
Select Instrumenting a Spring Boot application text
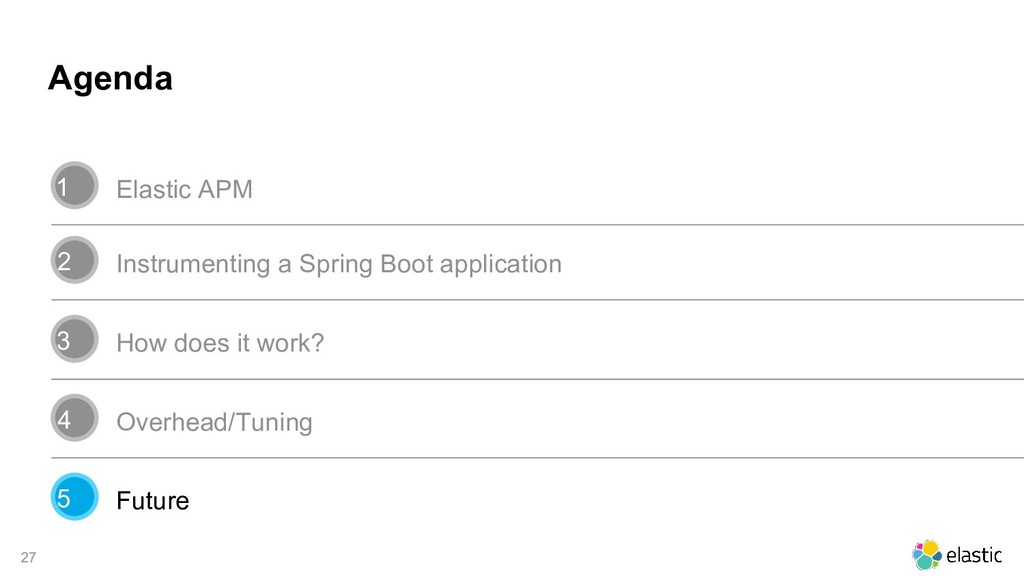[x=339, y=264]
